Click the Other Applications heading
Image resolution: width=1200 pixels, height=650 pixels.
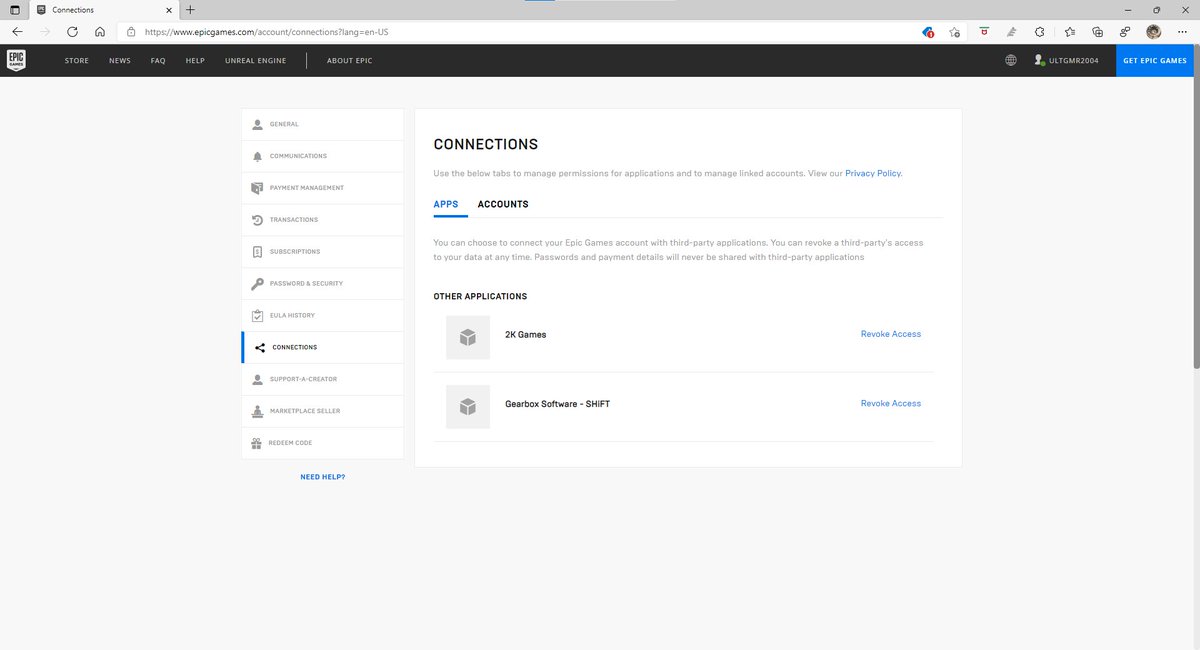(x=480, y=297)
